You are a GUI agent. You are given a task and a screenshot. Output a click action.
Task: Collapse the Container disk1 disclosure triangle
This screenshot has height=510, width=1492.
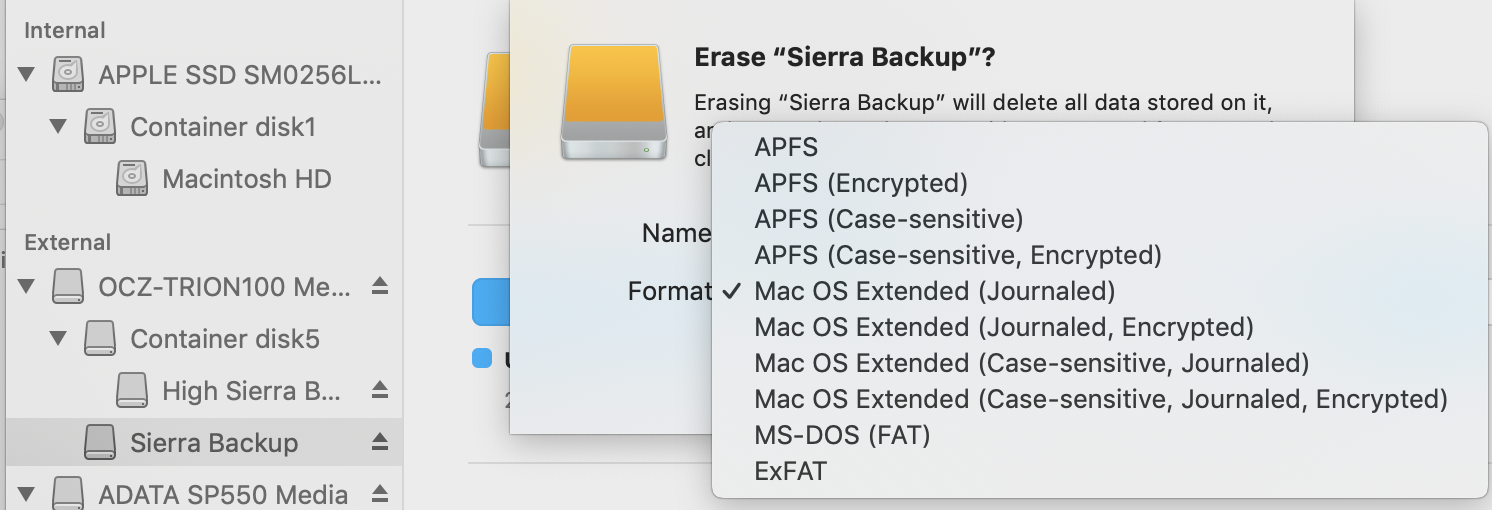59,126
